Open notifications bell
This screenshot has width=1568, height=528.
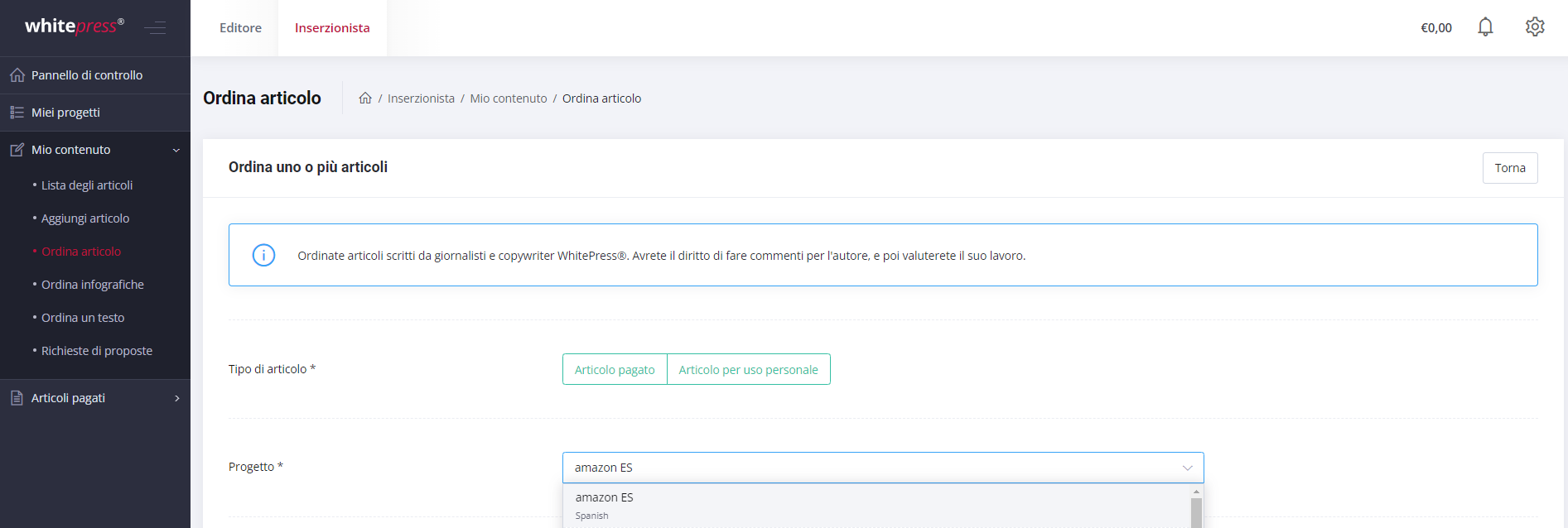pos(1485,27)
